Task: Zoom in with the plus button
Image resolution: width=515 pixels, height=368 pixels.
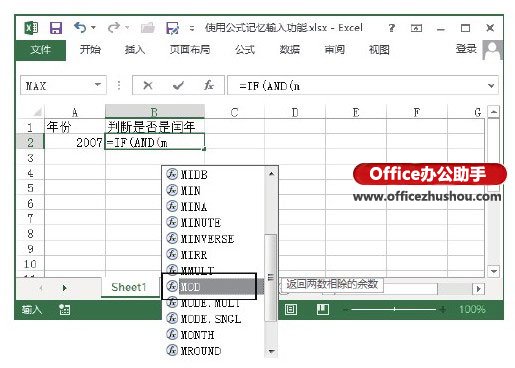Action: [443, 310]
